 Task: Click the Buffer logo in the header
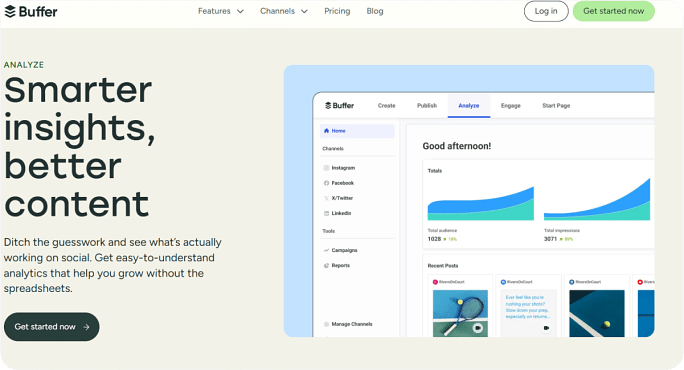pyautogui.click(x=31, y=11)
